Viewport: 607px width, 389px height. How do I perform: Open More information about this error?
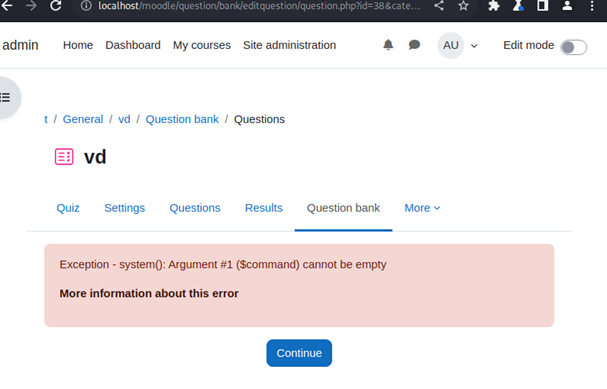(x=149, y=294)
